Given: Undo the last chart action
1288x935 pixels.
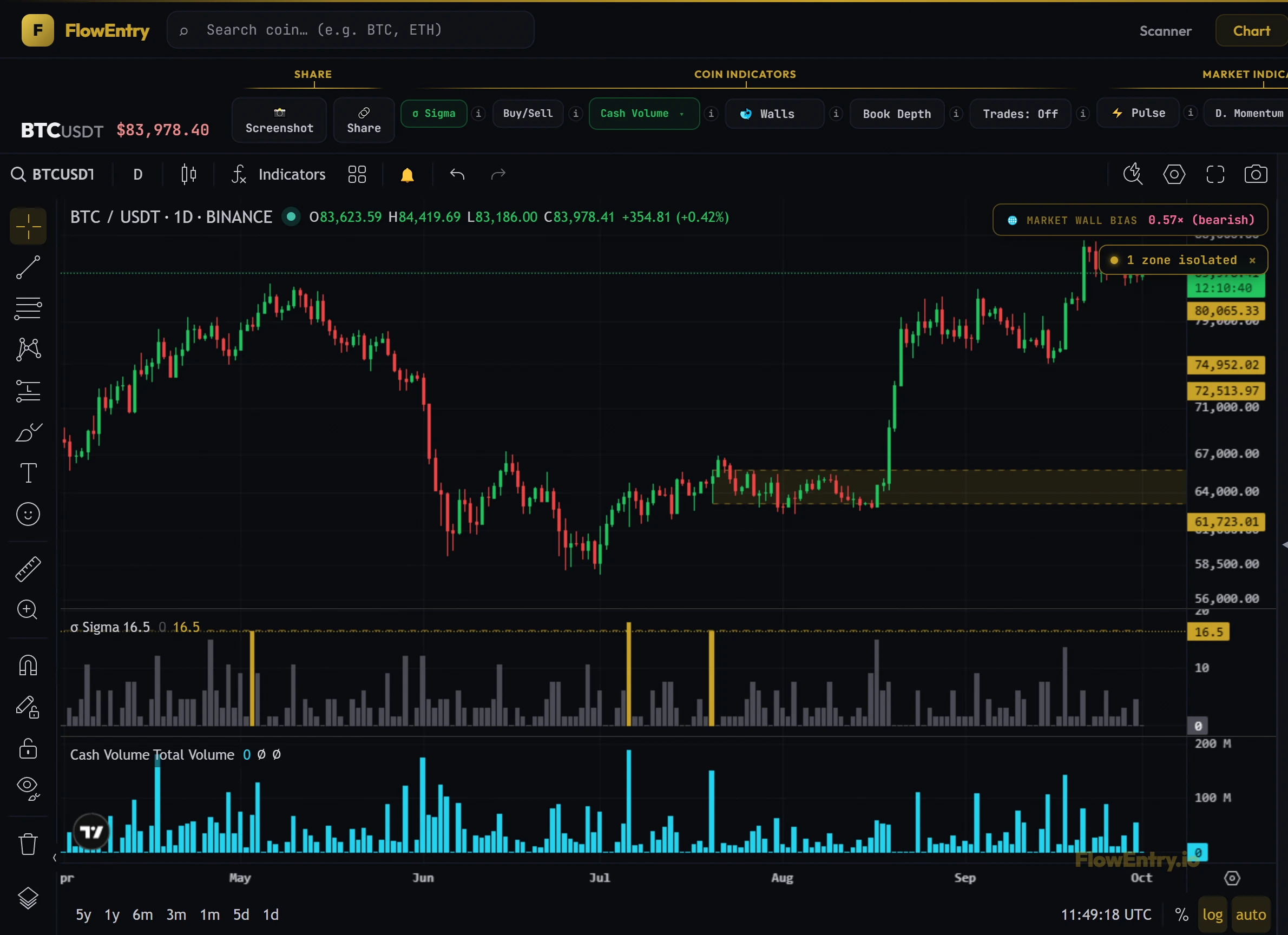Looking at the screenshot, I should coord(457,174).
